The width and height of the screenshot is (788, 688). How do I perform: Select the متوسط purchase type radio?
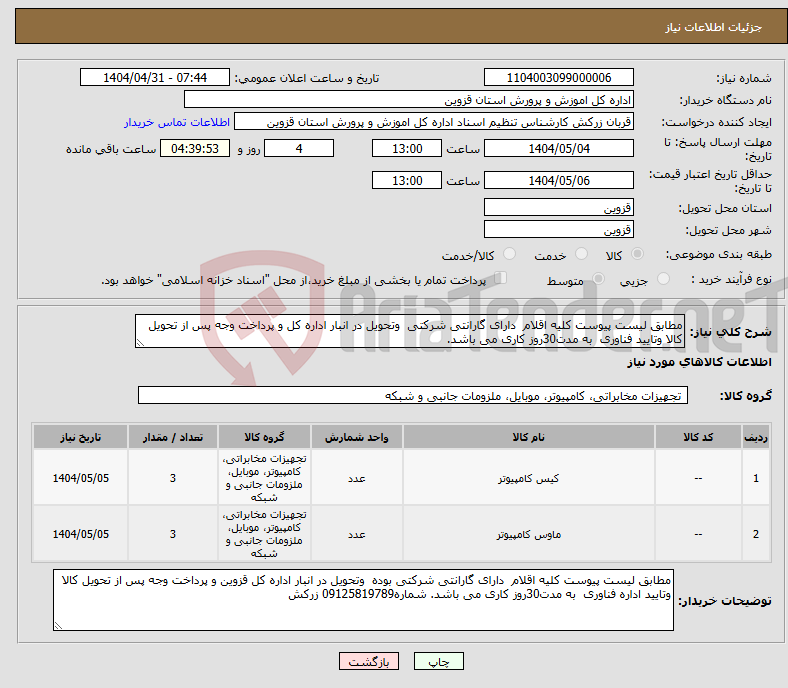coord(598,278)
